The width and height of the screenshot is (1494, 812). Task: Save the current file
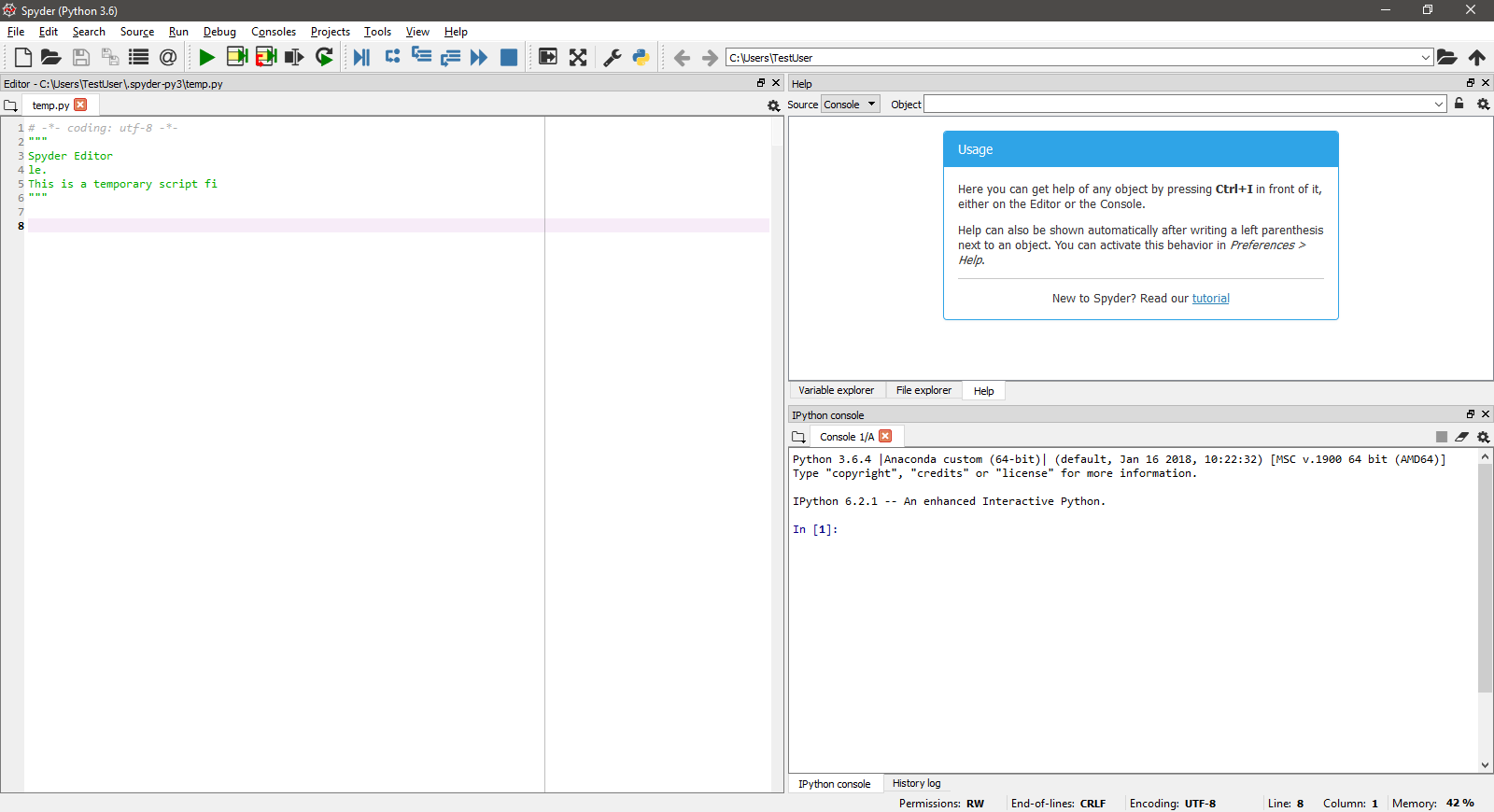click(81, 57)
